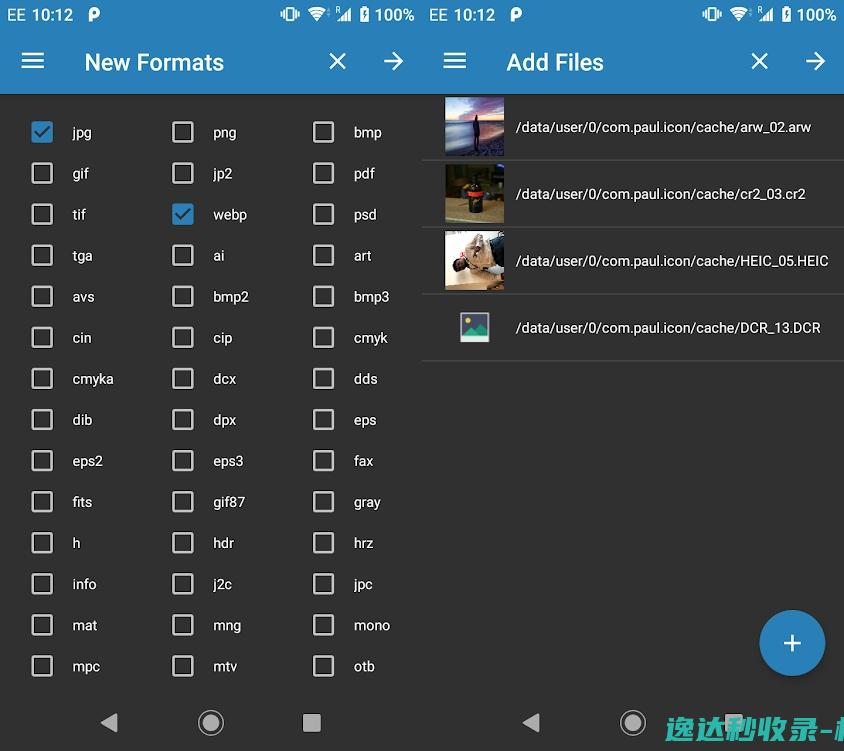
Task: Tap the dib format label
Action: [x=82, y=420]
